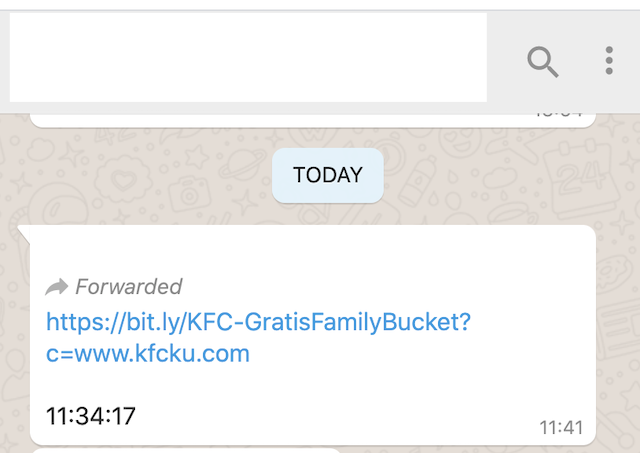Open the three-dot more options menu
640x453 pixels.
(x=609, y=61)
